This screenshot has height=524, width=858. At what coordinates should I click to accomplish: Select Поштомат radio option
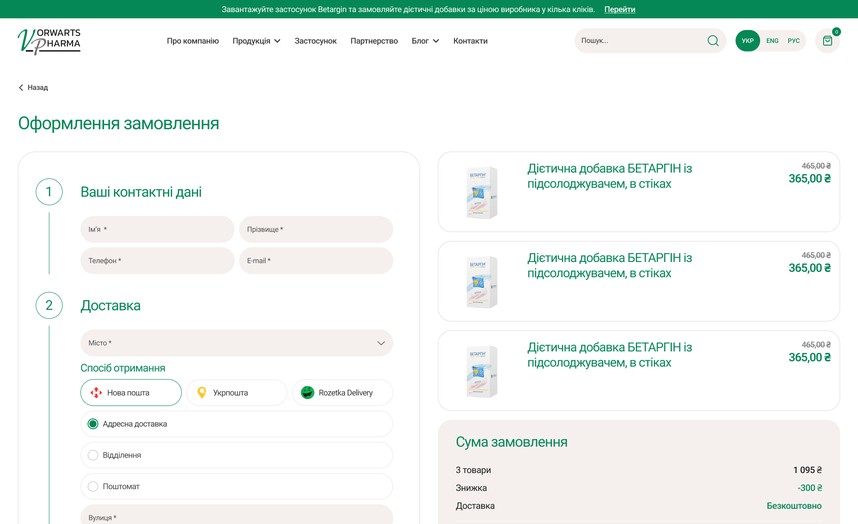[93, 486]
